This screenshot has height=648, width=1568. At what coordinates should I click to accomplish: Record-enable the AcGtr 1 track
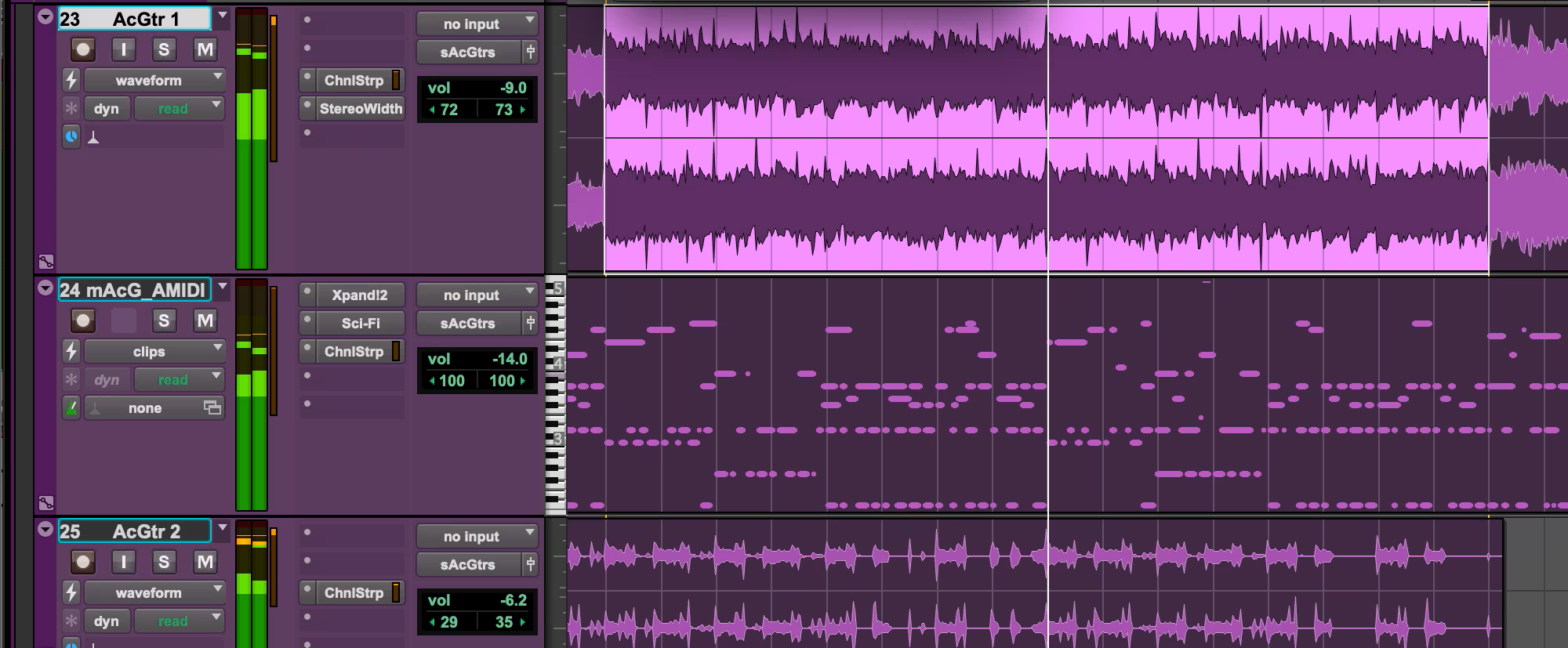point(82,50)
